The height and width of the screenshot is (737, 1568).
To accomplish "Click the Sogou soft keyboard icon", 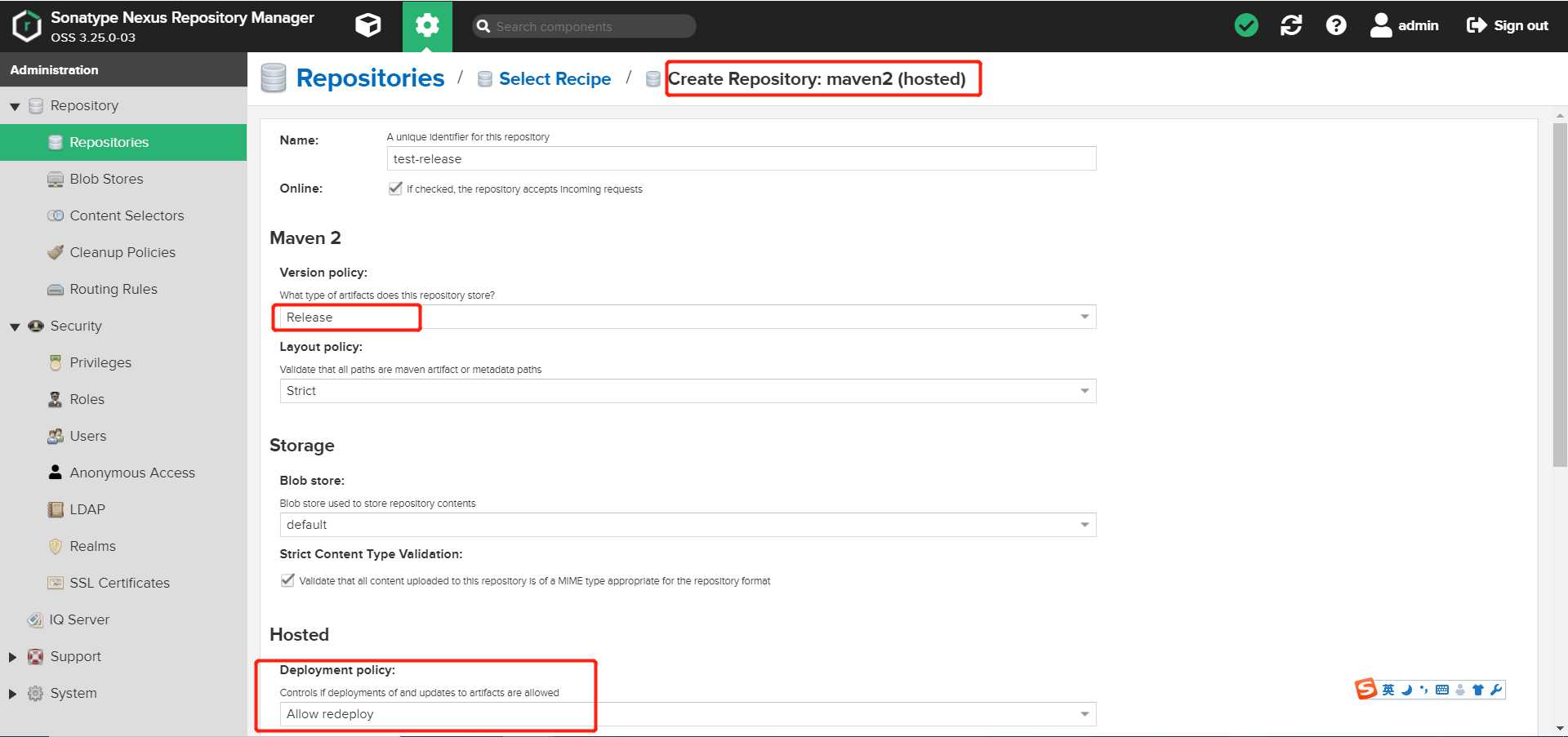I will click(1442, 690).
